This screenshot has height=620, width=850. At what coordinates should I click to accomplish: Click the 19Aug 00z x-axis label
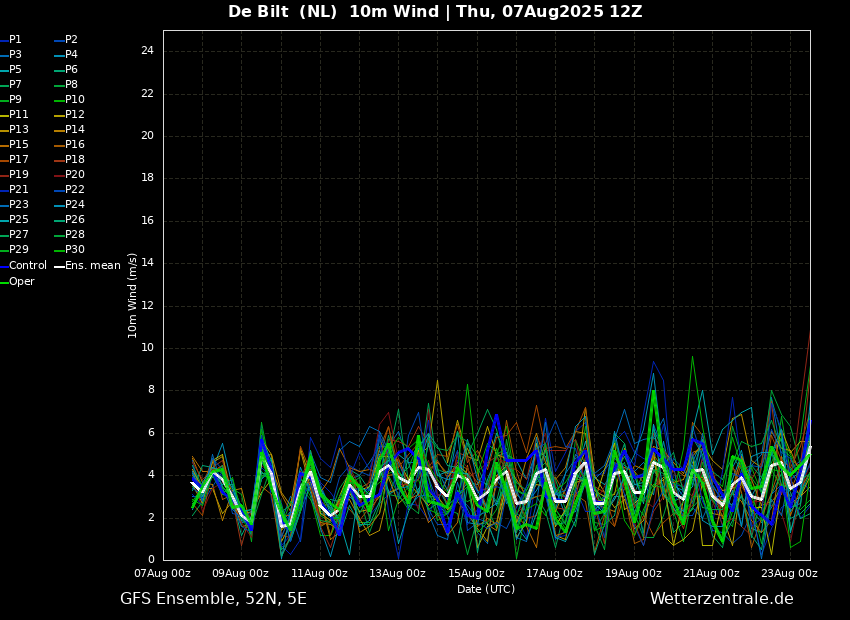pyautogui.click(x=633, y=573)
